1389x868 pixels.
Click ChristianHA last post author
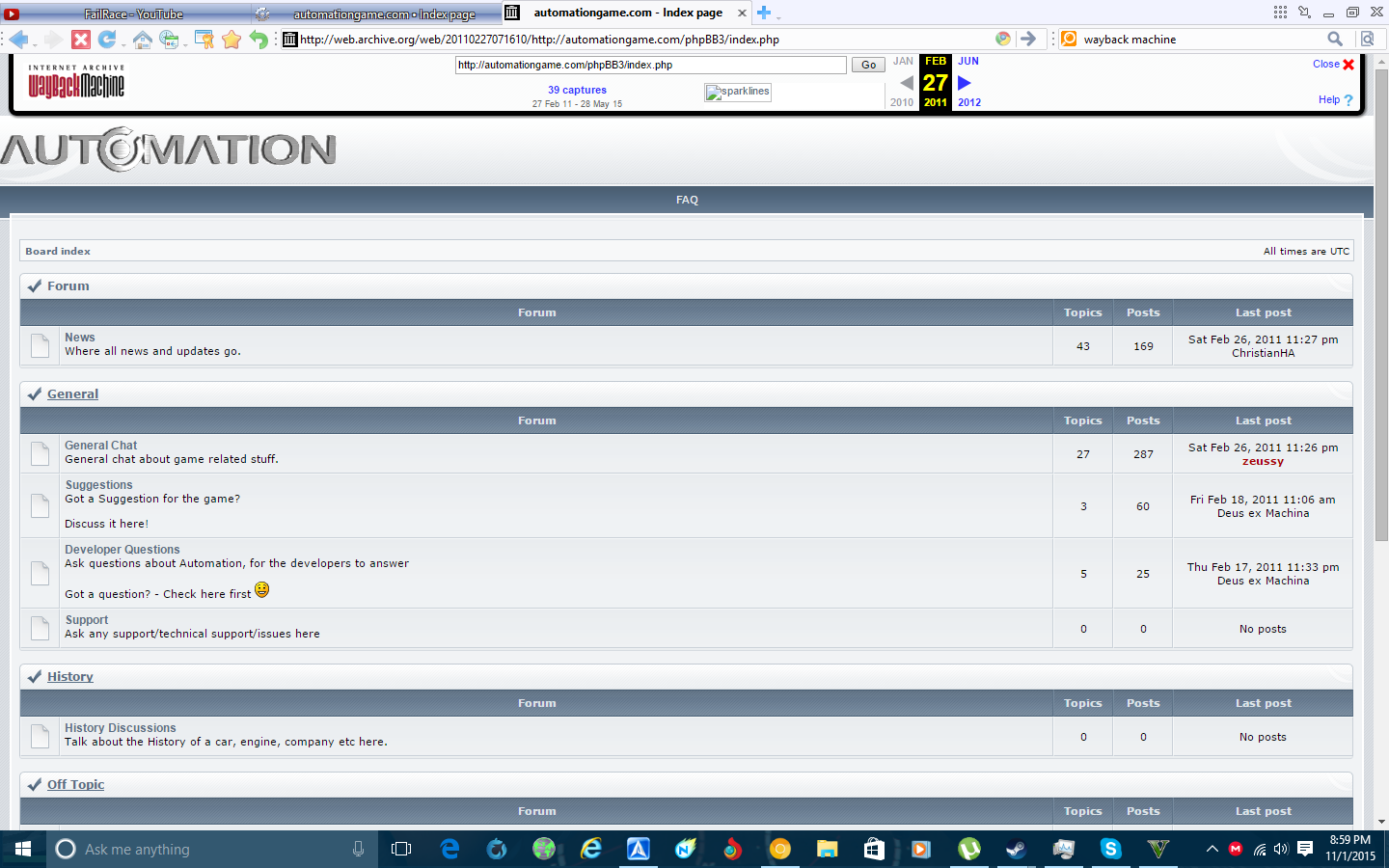[x=1263, y=353]
